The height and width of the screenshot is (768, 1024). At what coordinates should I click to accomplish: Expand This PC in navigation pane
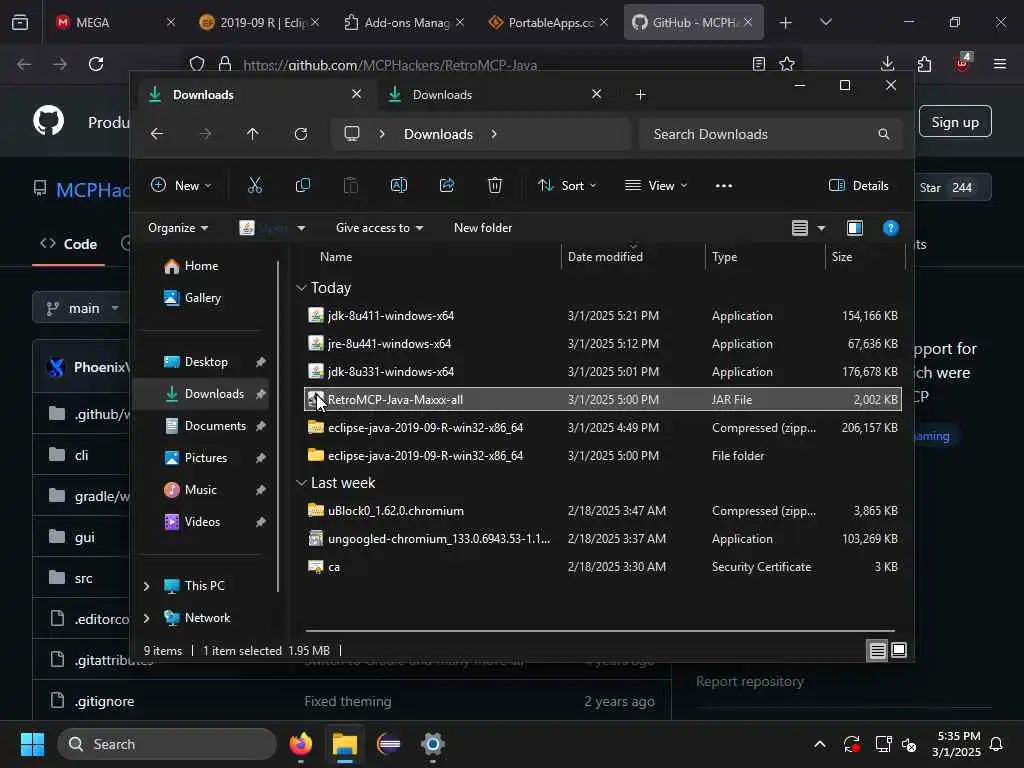click(x=146, y=586)
